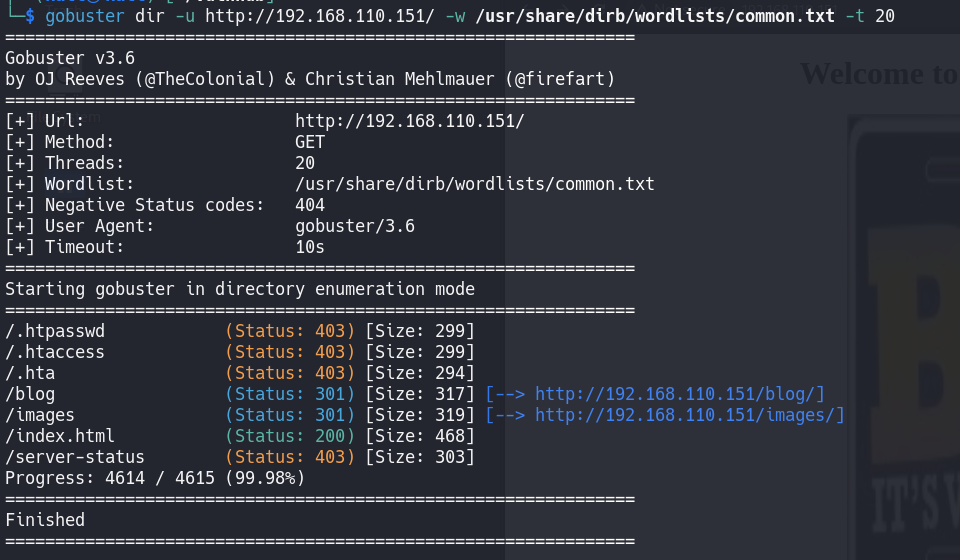Click the Negative Status codes value 404
Viewport: 960px width, 560px height.
click(310, 205)
